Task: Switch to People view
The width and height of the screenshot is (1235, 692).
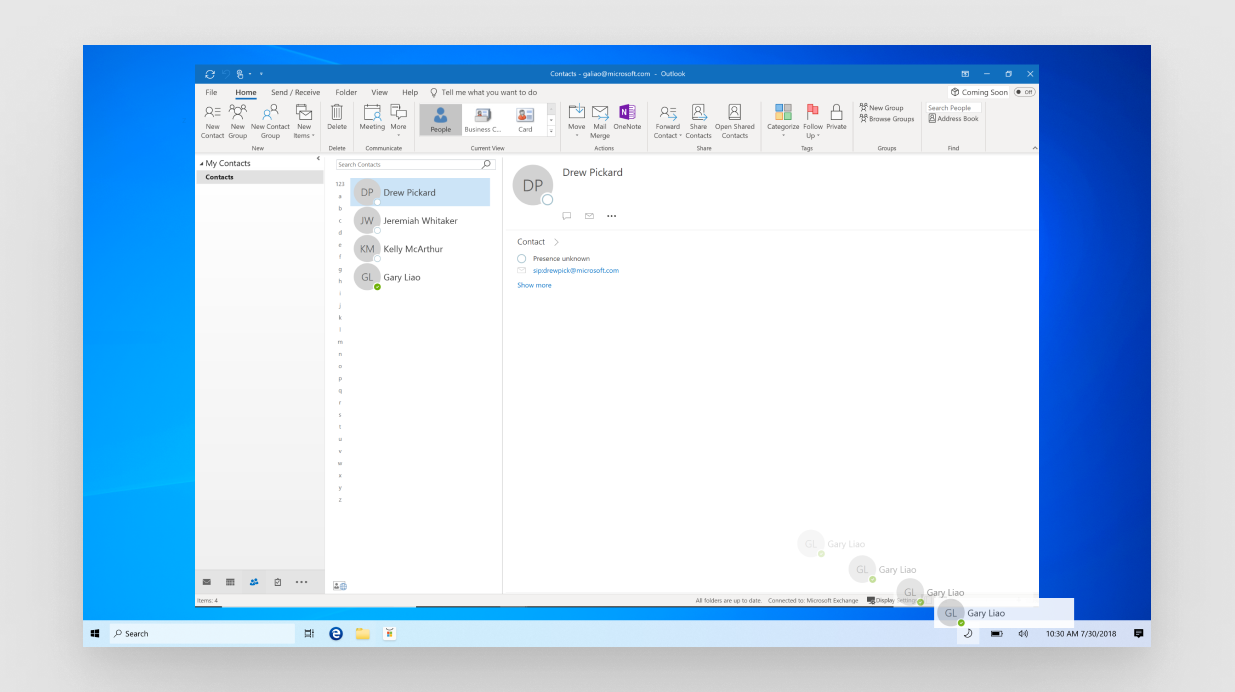Action: 440,119
